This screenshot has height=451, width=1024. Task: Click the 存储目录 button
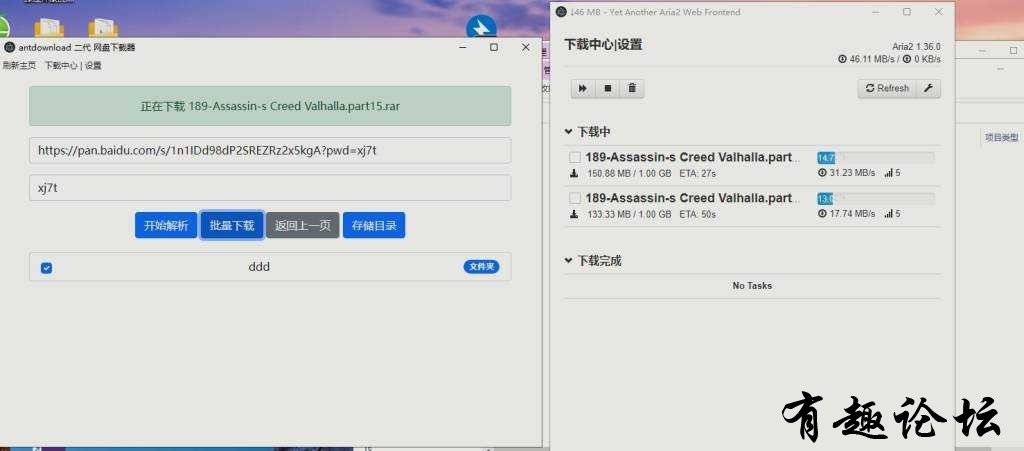point(374,225)
